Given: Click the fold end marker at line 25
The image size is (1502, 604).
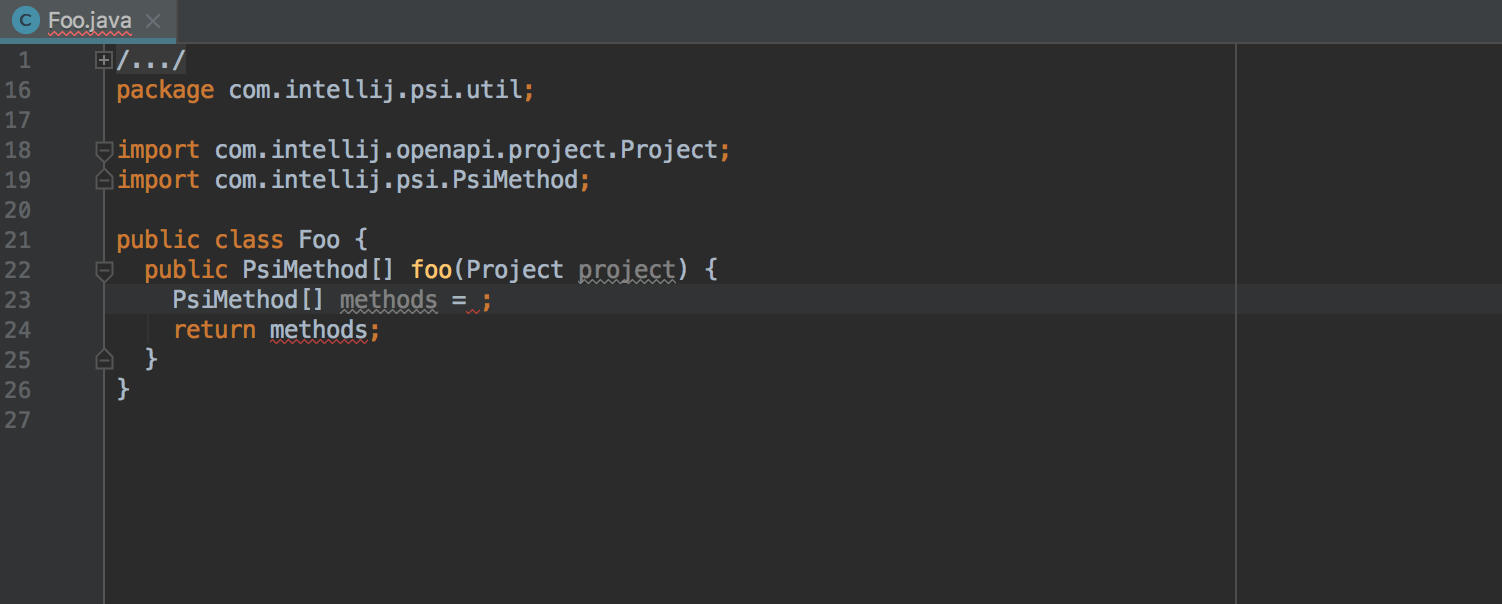Looking at the screenshot, I should [x=103, y=359].
